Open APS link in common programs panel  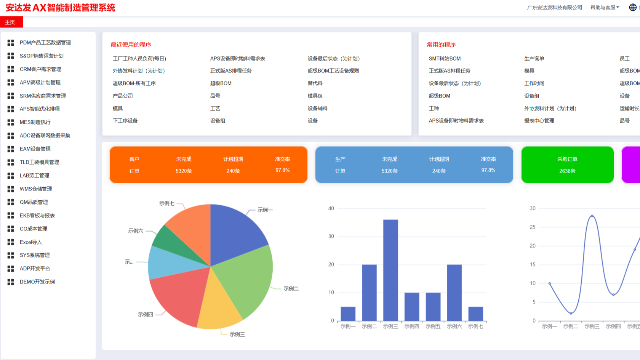coord(456,121)
